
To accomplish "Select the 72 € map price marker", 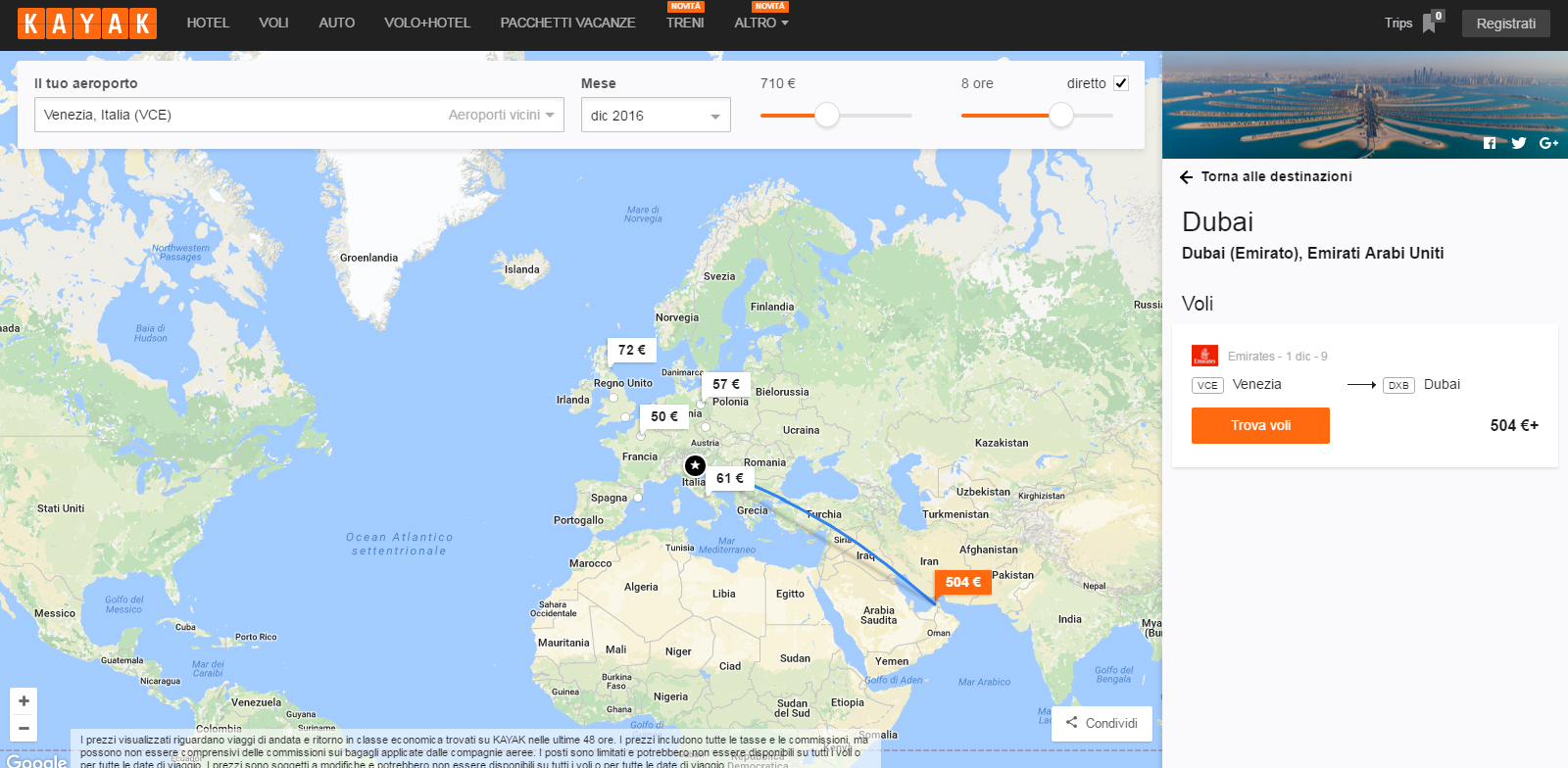I will [632, 350].
